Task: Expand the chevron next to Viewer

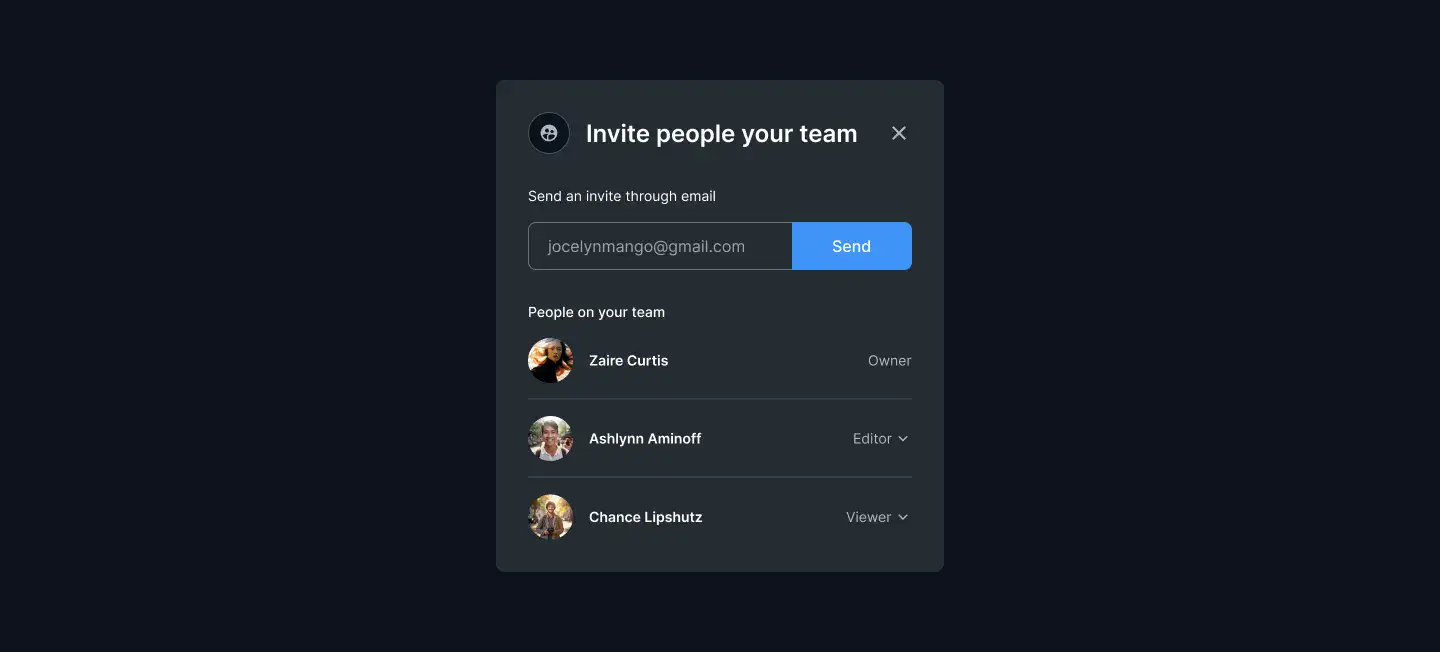Action: tap(903, 517)
